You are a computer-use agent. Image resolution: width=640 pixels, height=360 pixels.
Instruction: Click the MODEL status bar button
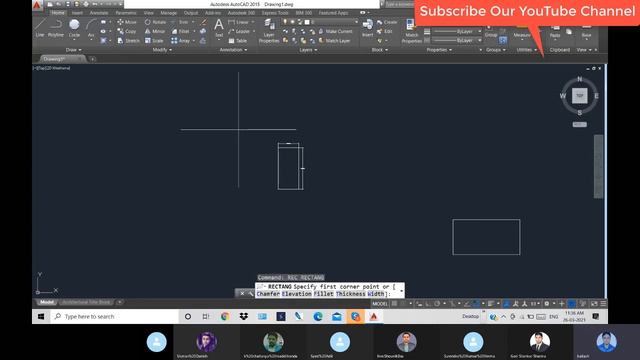(380, 304)
